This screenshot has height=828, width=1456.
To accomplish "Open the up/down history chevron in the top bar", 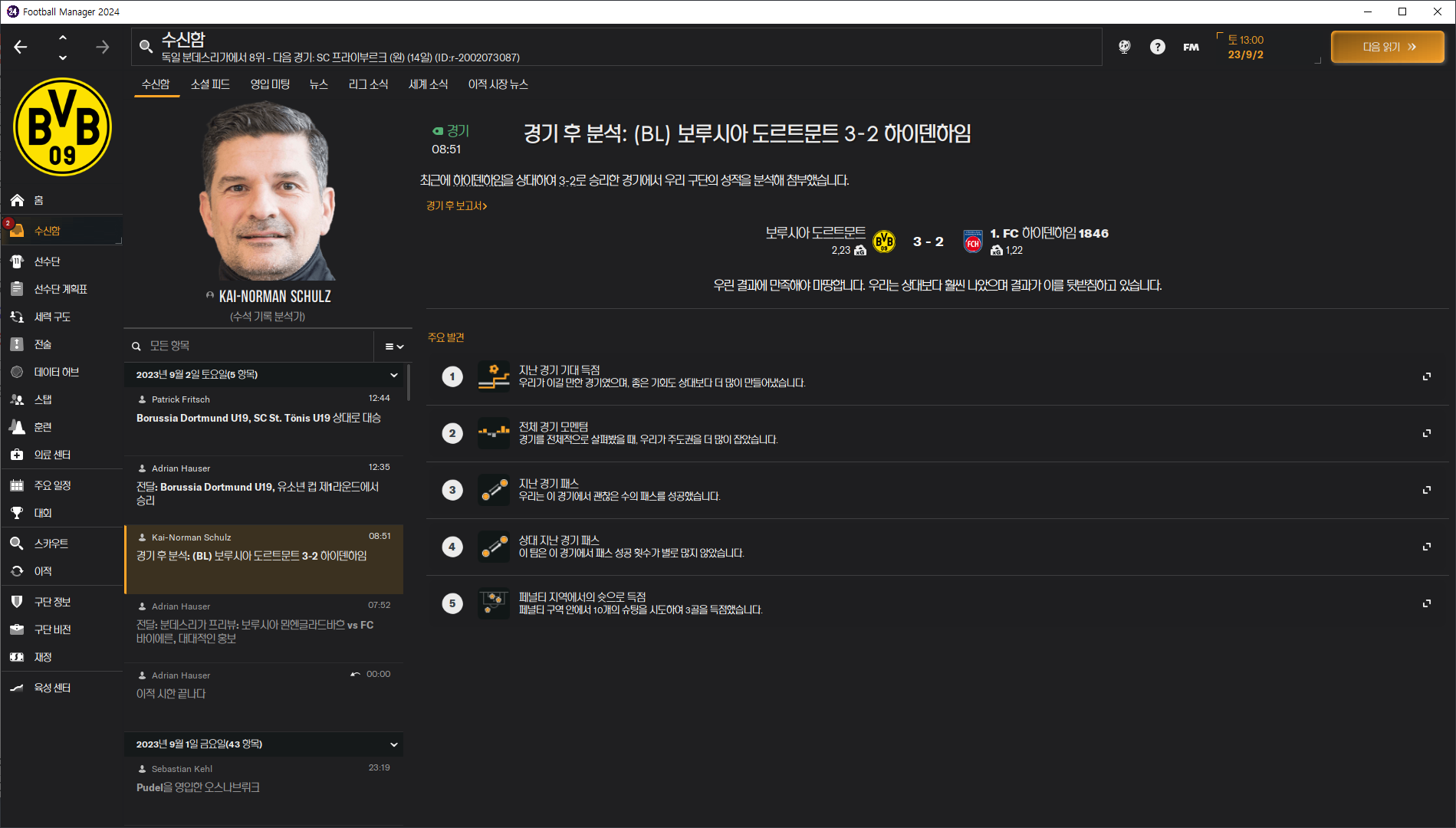I will [62, 48].
